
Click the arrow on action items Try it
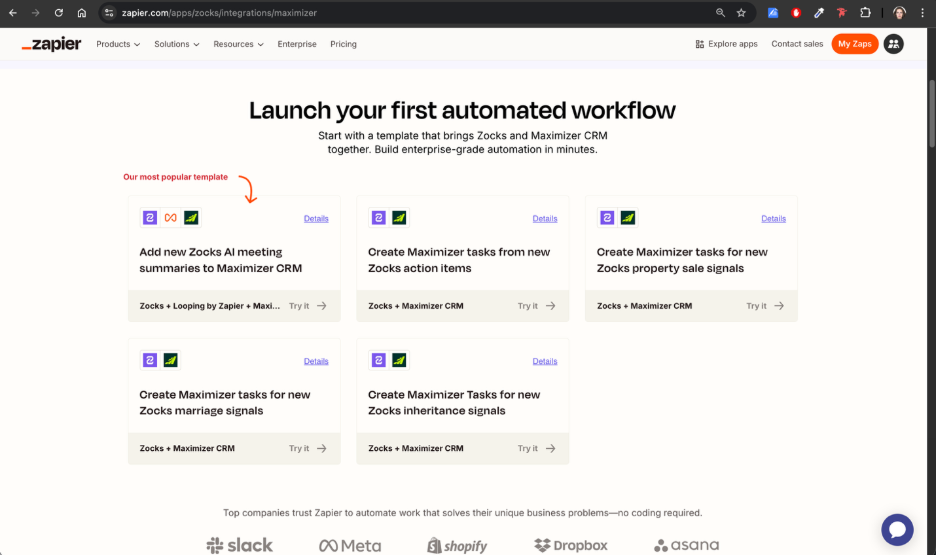(550, 306)
